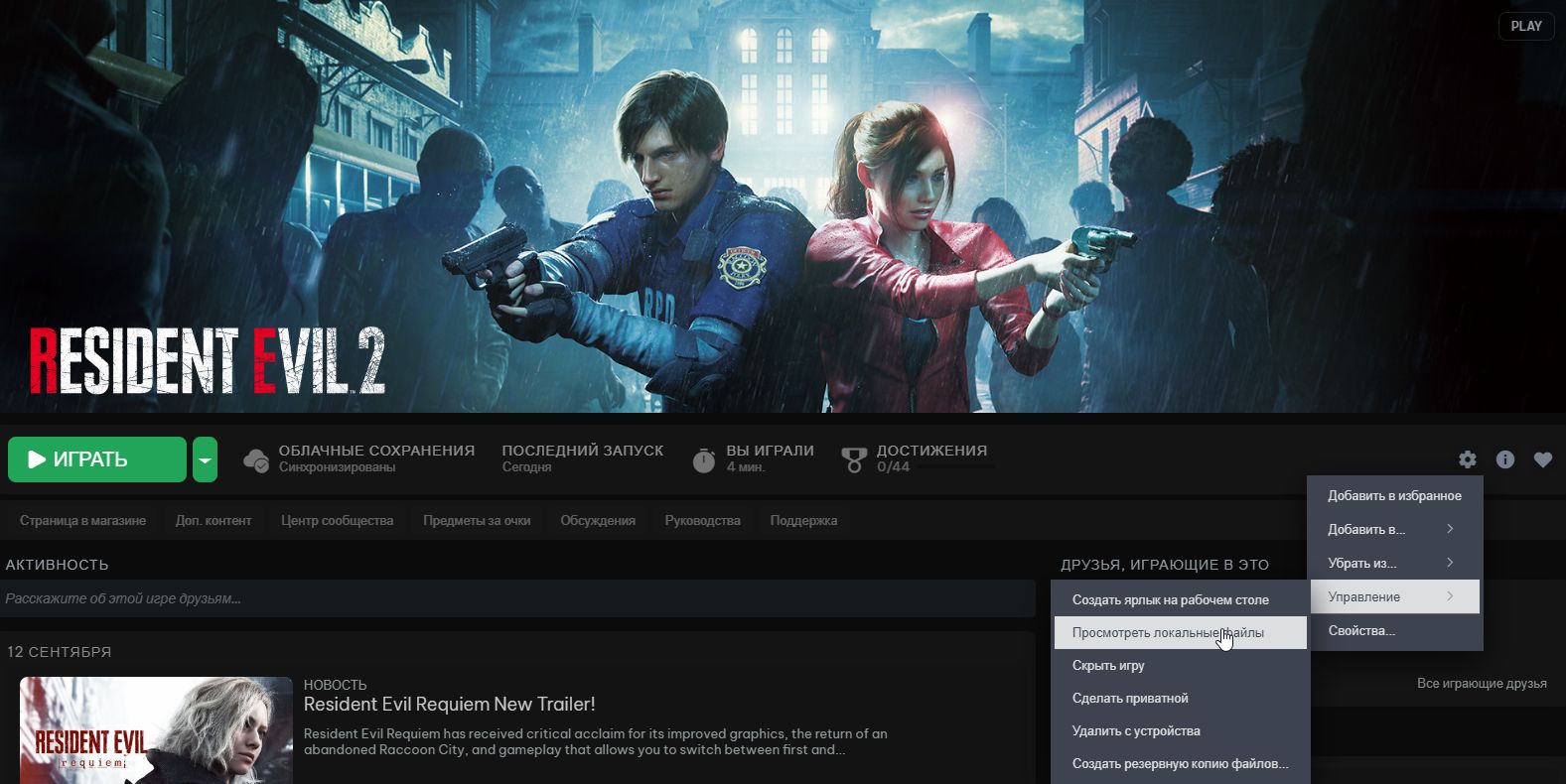Click the heart favorite icon
The image size is (1566, 784).
pyautogui.click(x=1542, y=459)
